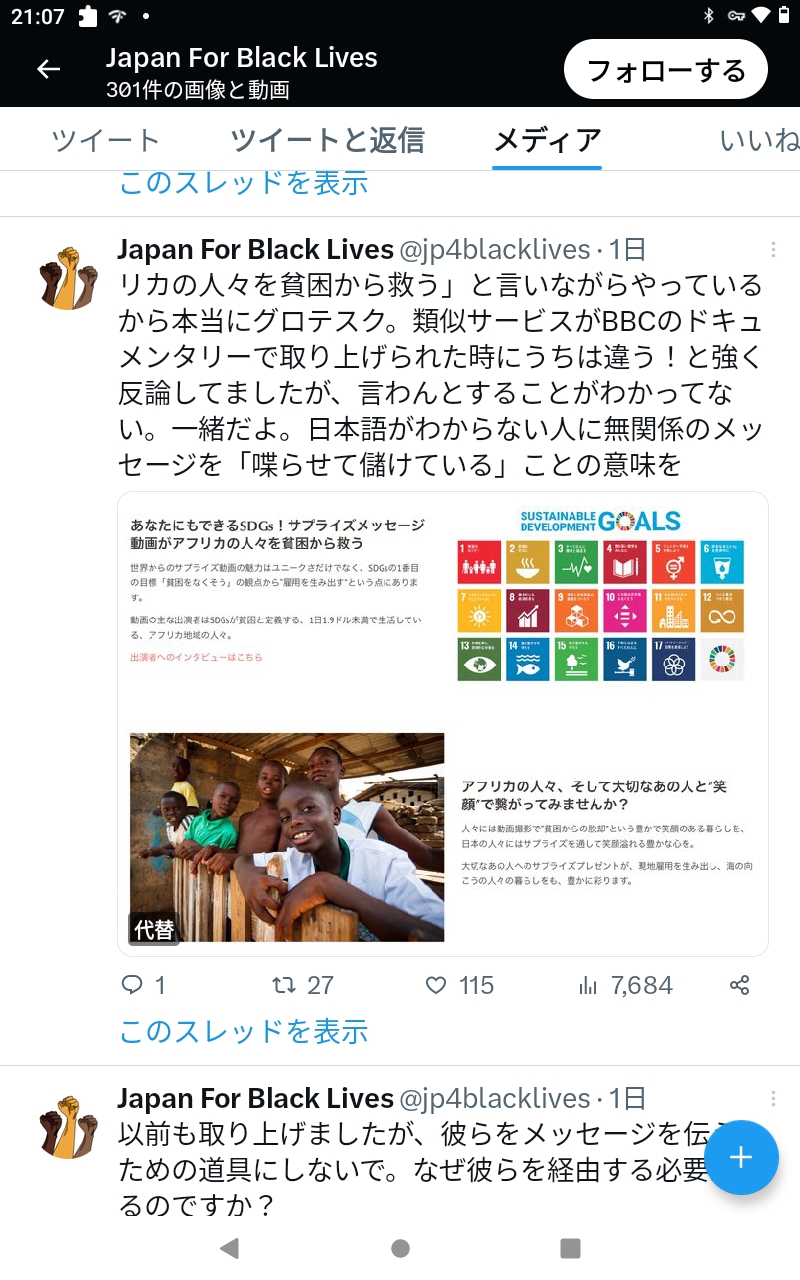Switch to the ツイート tab
This screenshot has height=1280, width=800.
pos(105,140)
